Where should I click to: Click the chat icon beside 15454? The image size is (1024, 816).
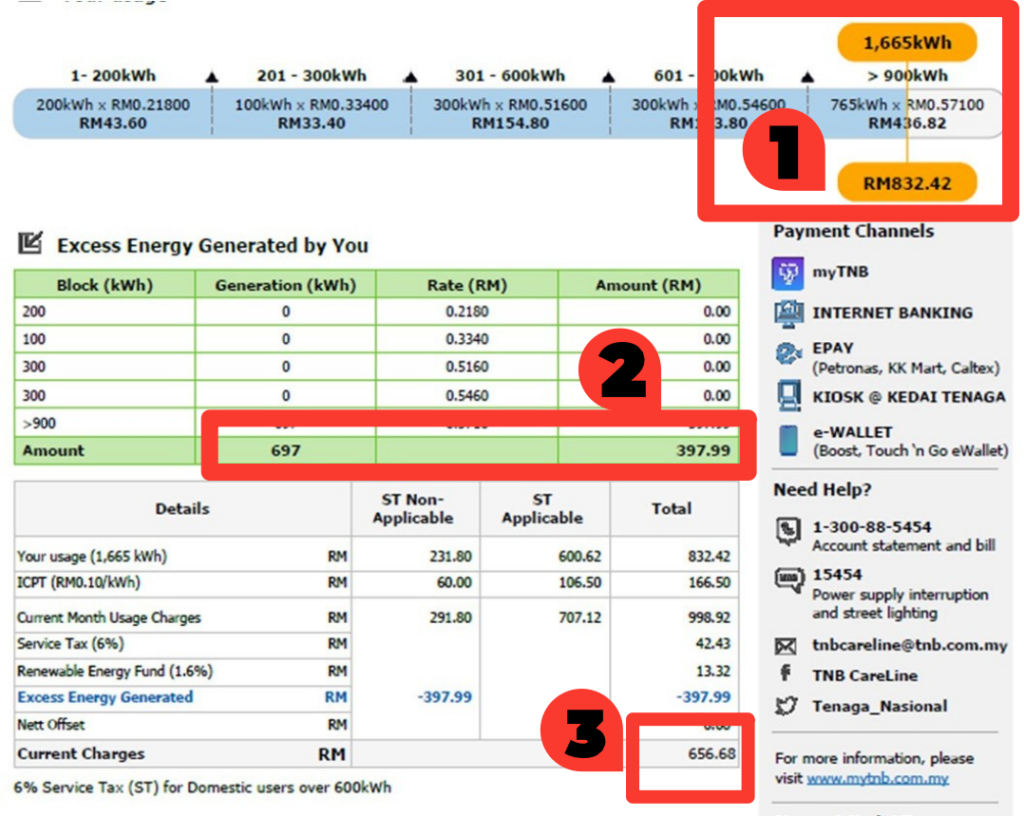tap(788, 579)
